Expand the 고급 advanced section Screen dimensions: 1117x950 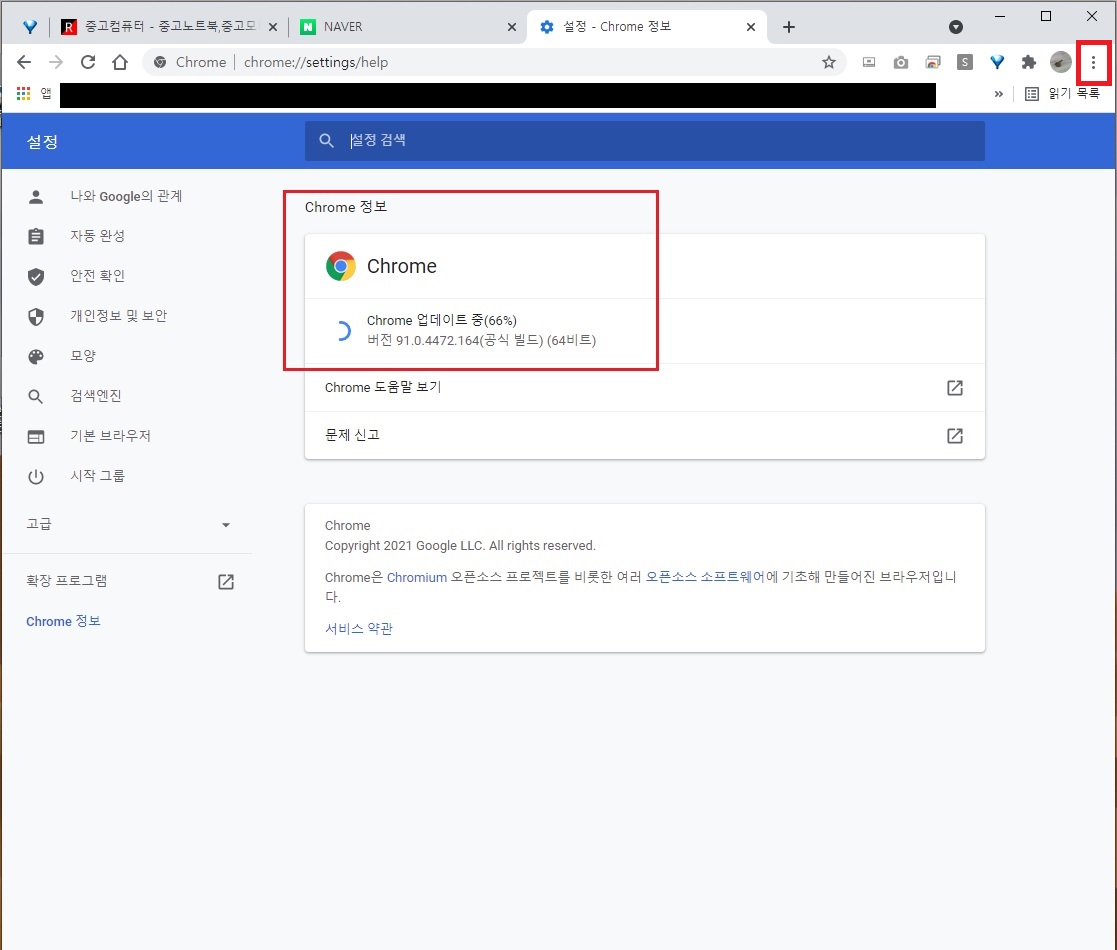(128, 524)
